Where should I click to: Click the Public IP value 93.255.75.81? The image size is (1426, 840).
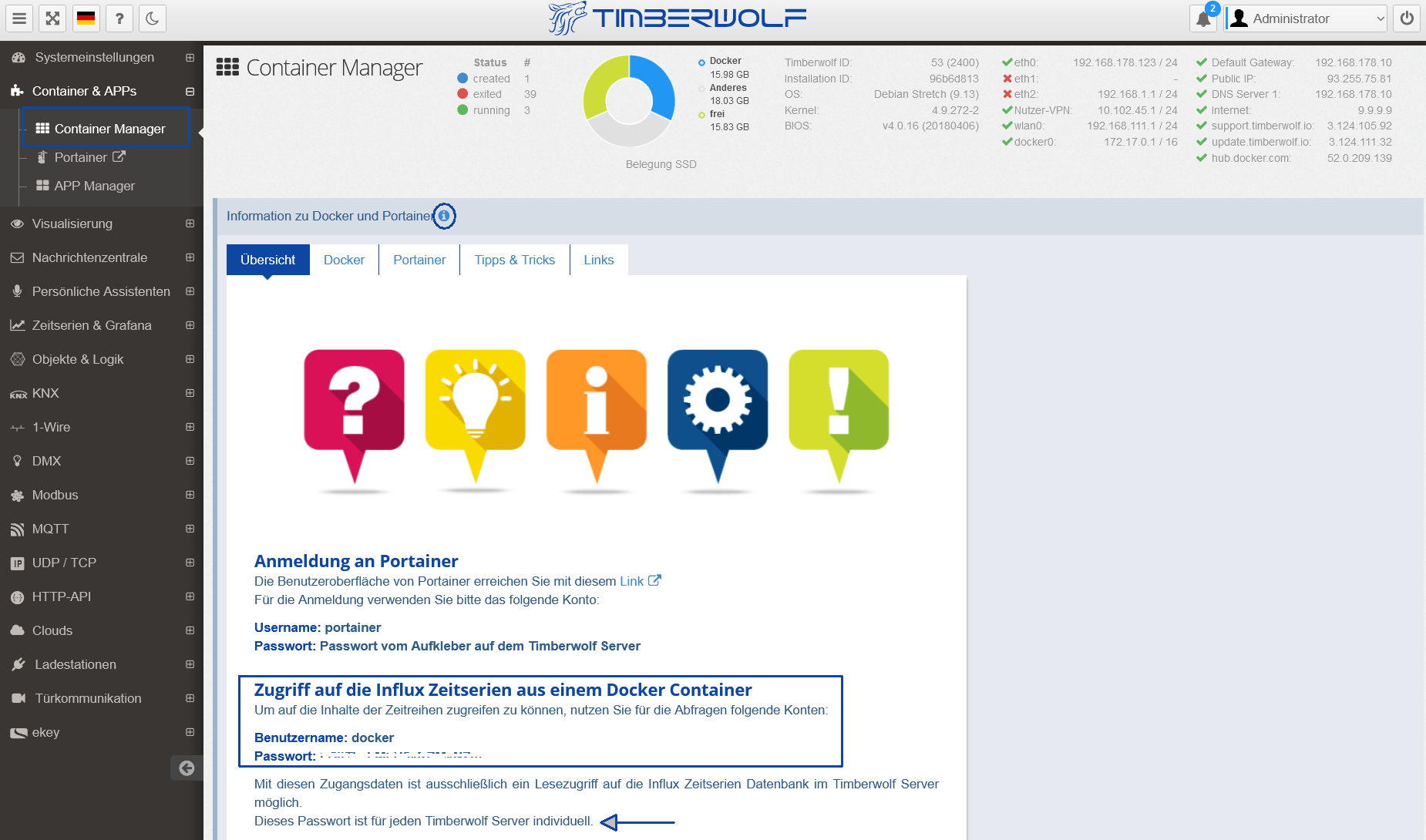pyautogui.click(x=1359, y=79)
